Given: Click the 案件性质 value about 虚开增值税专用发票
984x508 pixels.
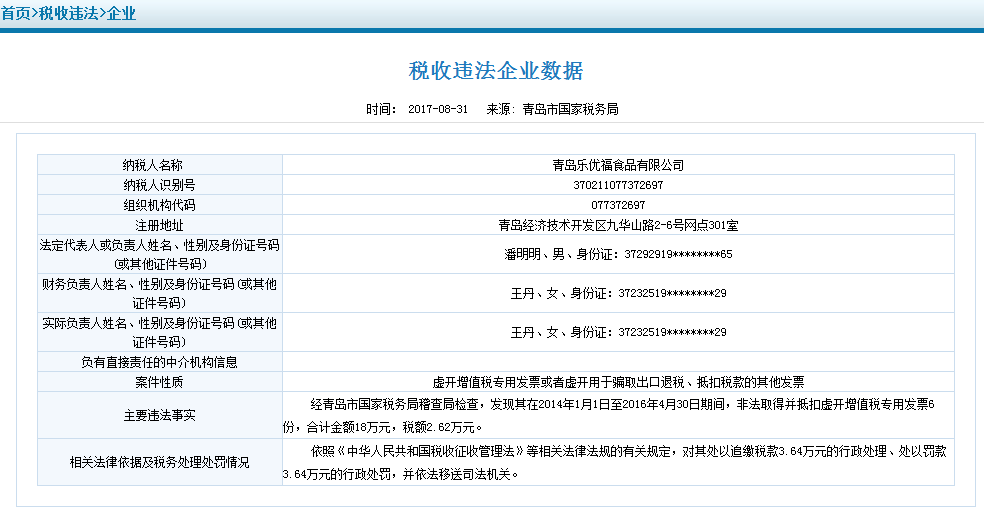Looking at the screenshot, I should [x=618, y=382].
